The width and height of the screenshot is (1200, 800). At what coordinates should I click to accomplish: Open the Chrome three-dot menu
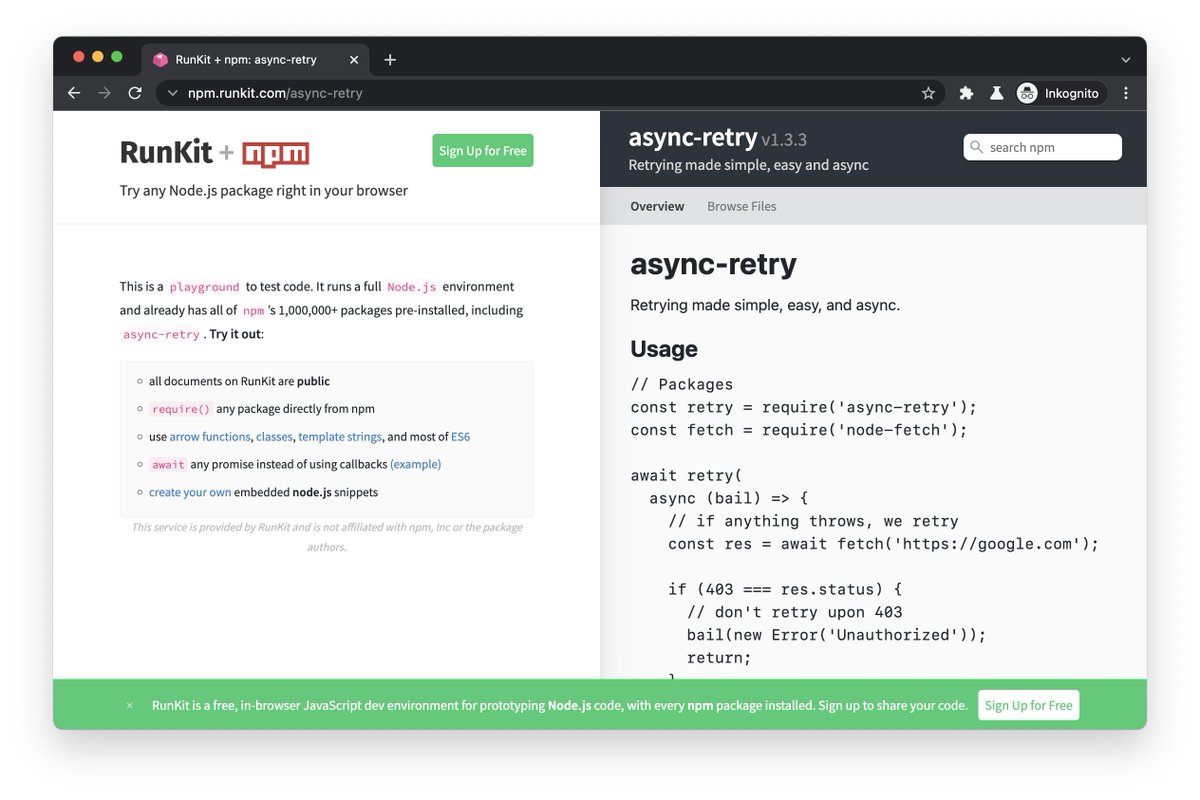[1126, 93]
